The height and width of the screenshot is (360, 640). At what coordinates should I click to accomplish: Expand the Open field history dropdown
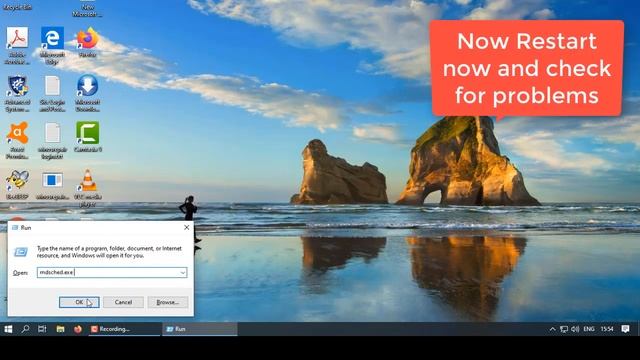pyautogui.click(x=182, y=272)
